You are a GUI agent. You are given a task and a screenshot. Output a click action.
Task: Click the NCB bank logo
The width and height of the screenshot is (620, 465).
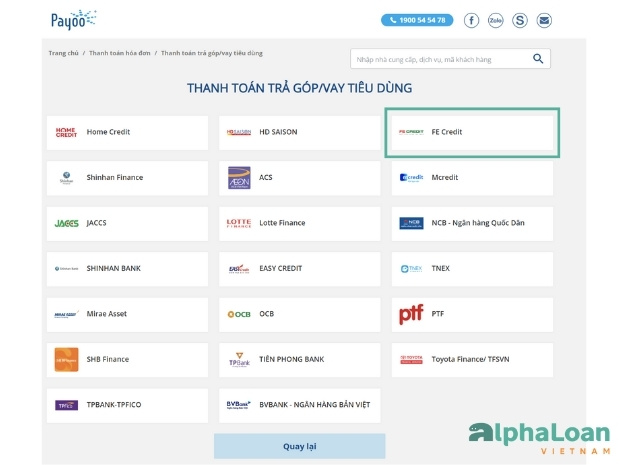pyautogui.click(x=411, y=223)
